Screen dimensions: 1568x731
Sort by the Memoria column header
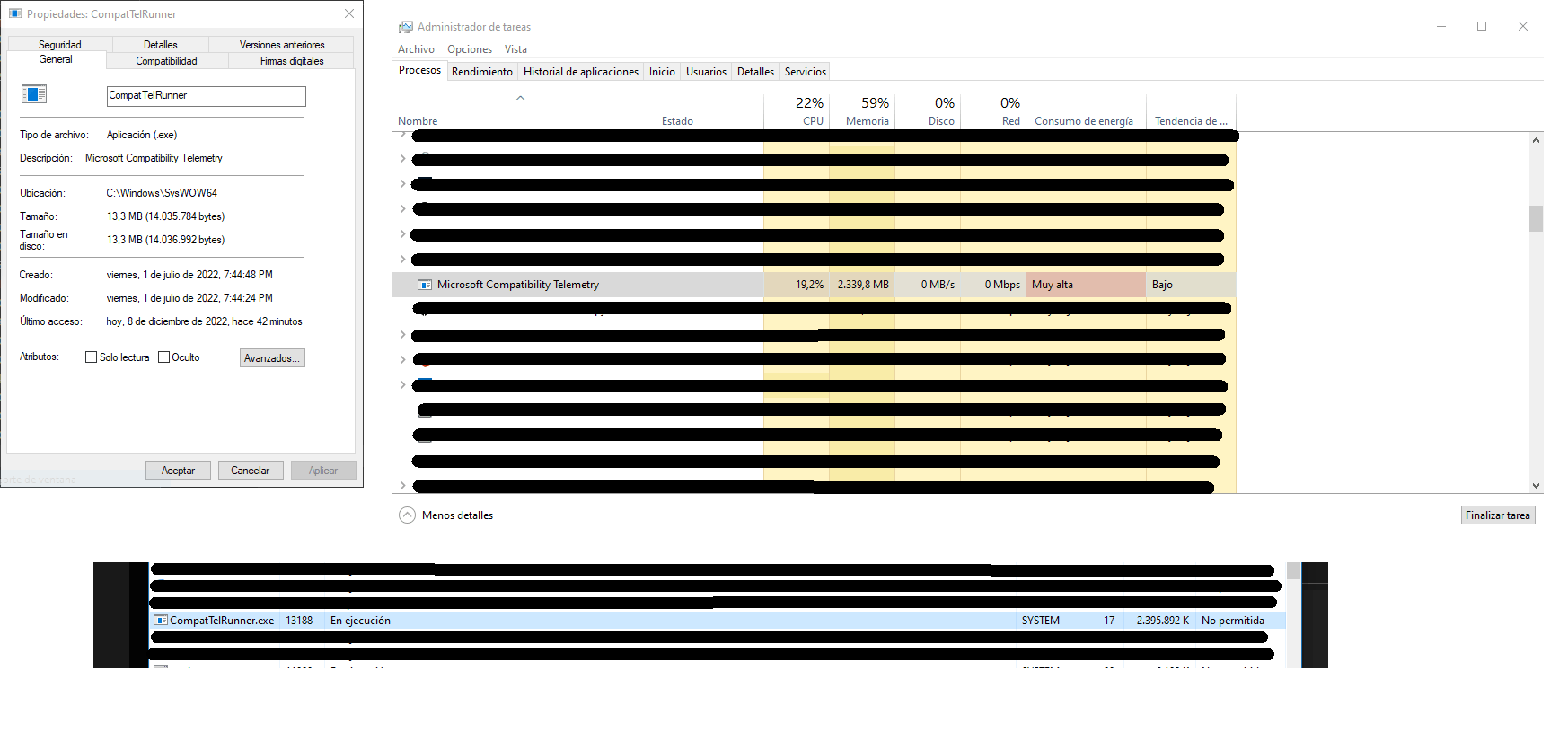[x=862, y=112]
